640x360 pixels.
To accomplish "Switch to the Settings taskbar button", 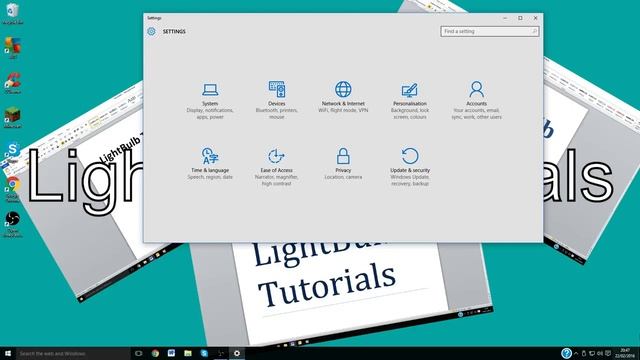I will [x=237, y=353].
